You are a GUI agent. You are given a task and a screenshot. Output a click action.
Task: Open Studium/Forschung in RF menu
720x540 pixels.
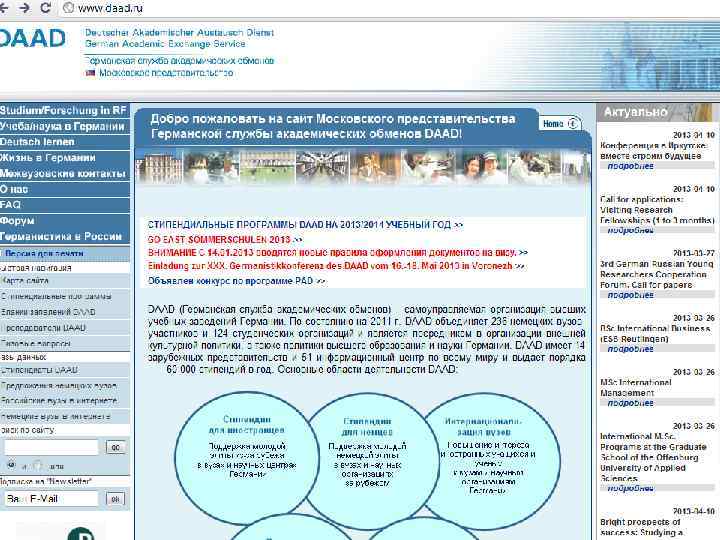pos(64,110)
